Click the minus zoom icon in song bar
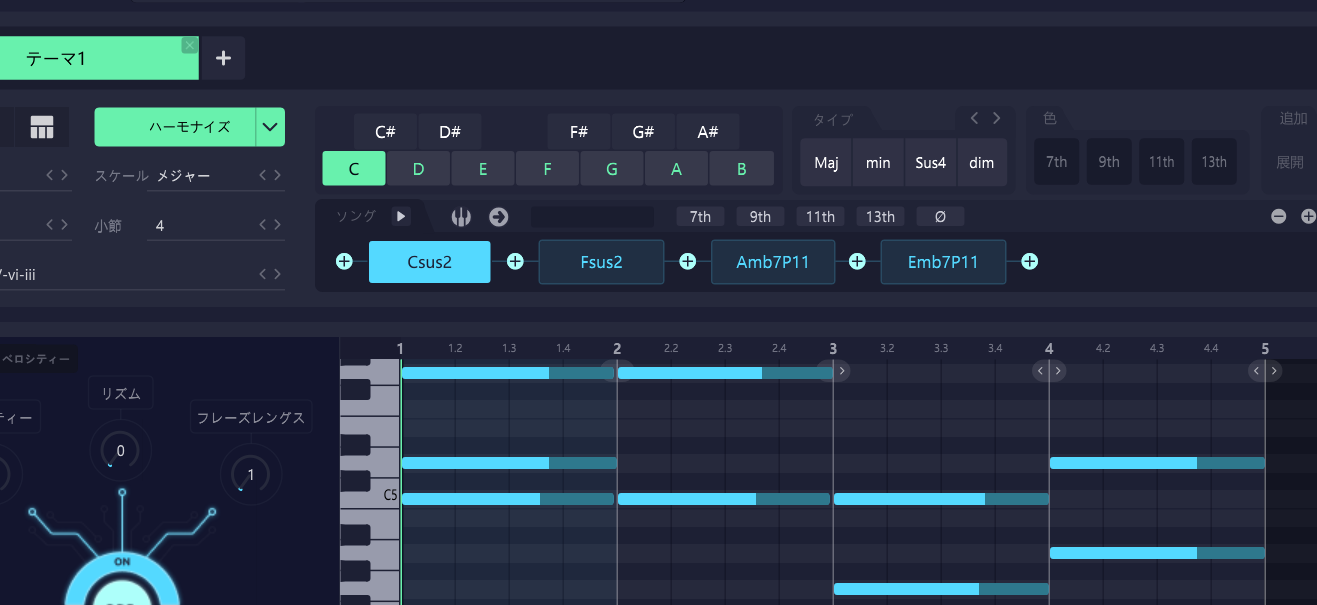Image resolution: width=1317 pixels, height=605 pixels. tap(1278, 217)
